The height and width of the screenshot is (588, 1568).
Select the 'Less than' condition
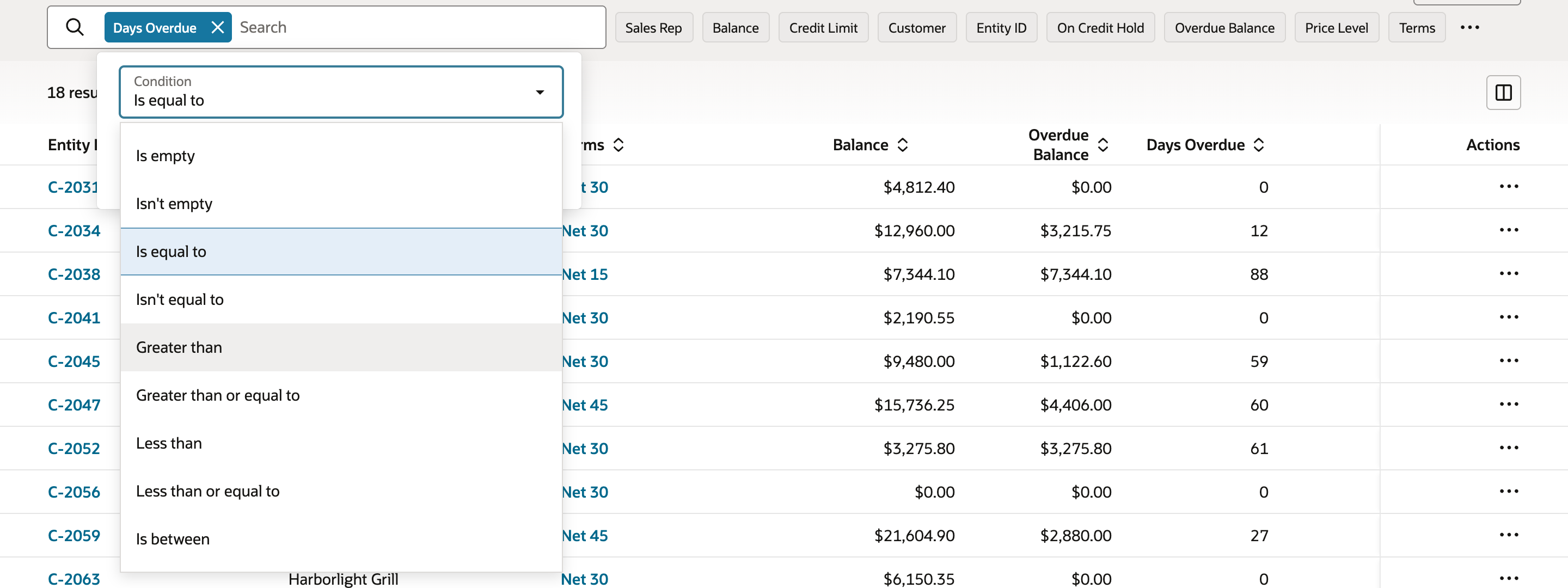341,443
